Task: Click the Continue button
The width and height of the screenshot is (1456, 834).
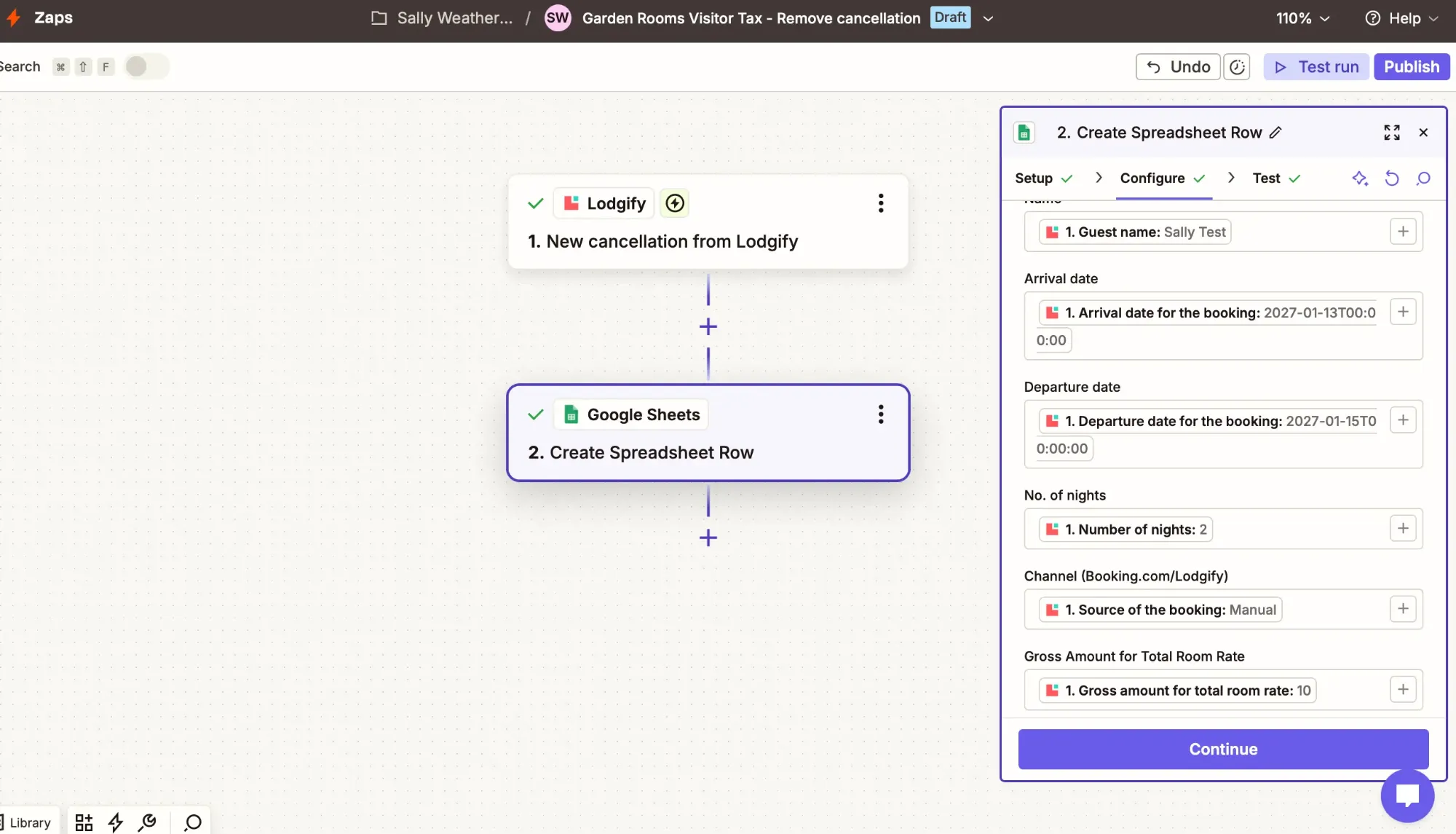Action: [x=1223, y=749]
